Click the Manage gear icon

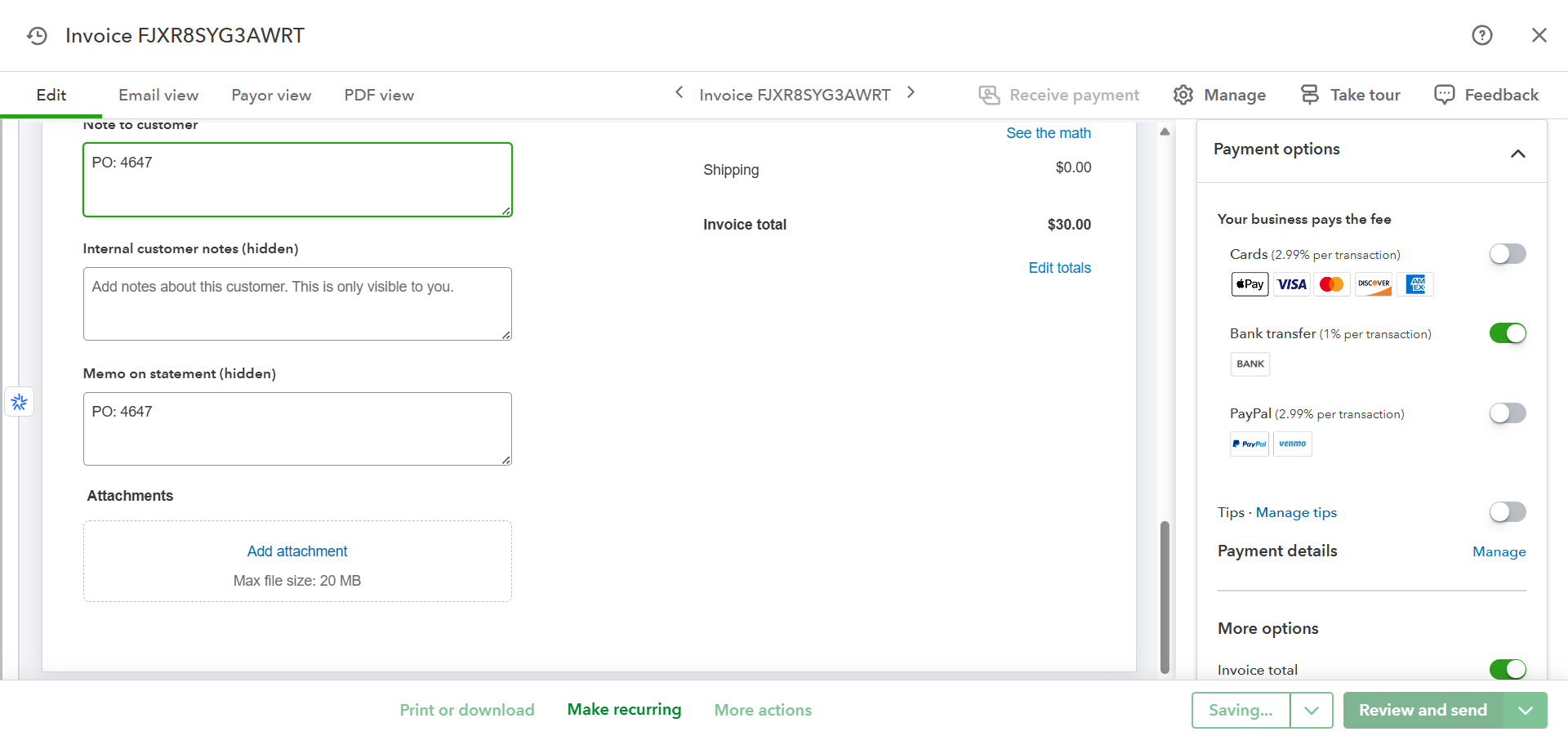(1183, 95)
